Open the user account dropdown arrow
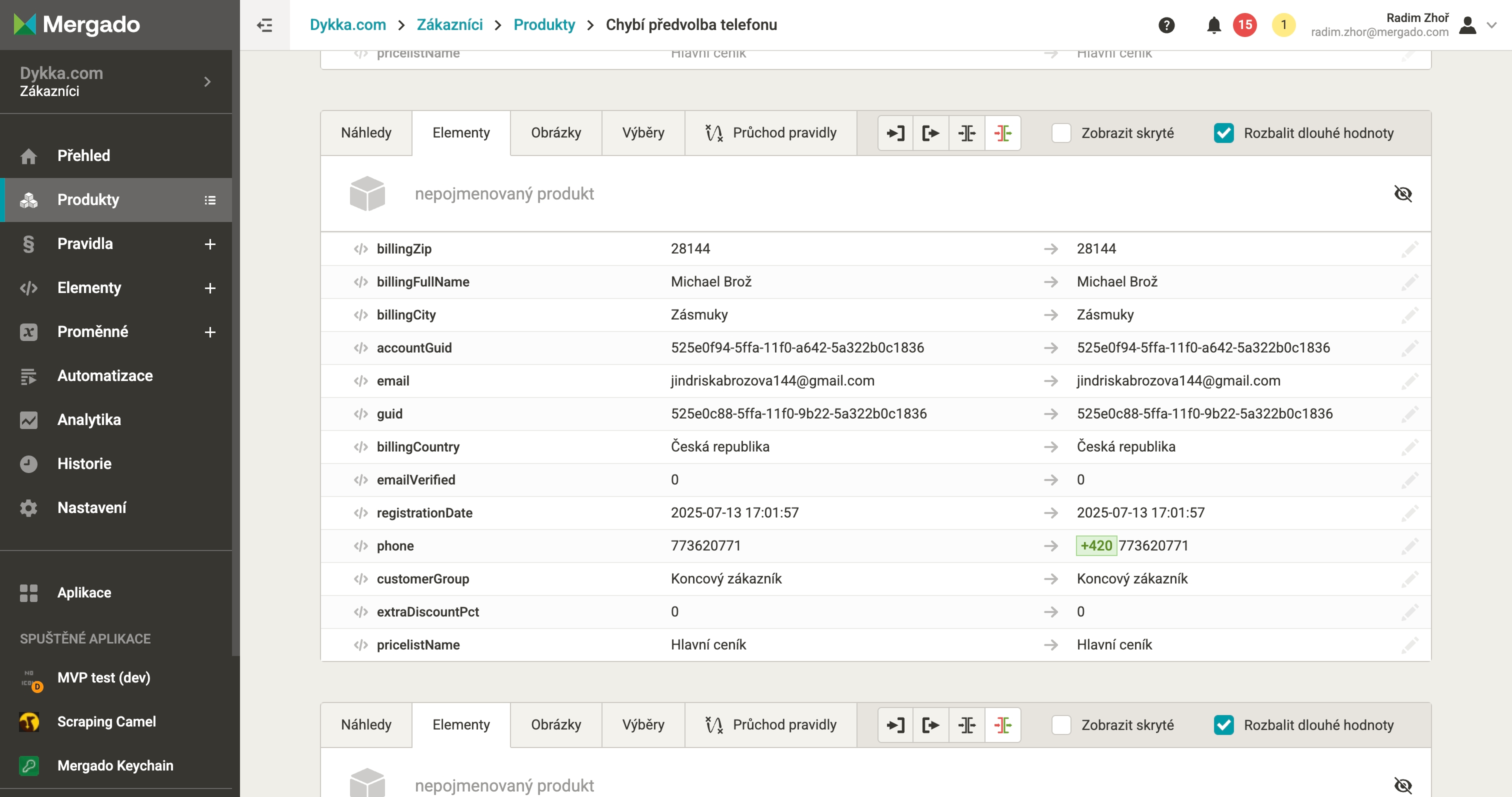 click(1491, 25)
